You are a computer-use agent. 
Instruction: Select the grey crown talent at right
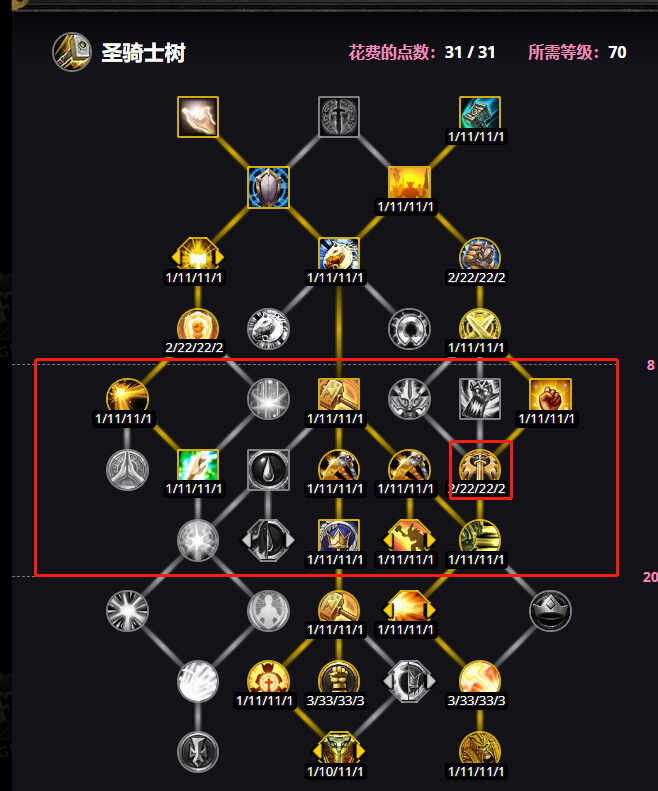(551, 611)
